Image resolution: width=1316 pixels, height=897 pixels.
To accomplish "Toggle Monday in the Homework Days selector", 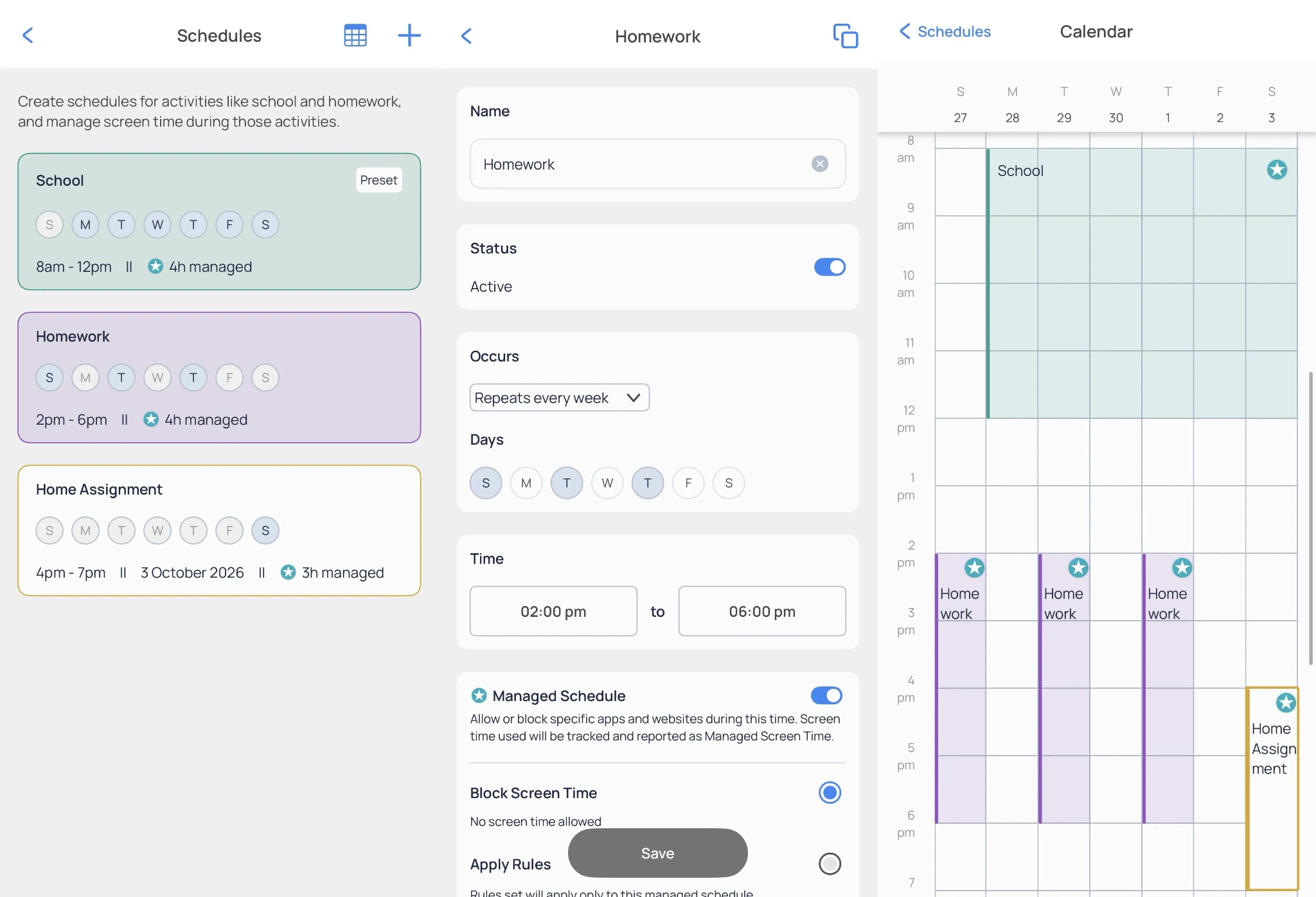I will [526, 483].
